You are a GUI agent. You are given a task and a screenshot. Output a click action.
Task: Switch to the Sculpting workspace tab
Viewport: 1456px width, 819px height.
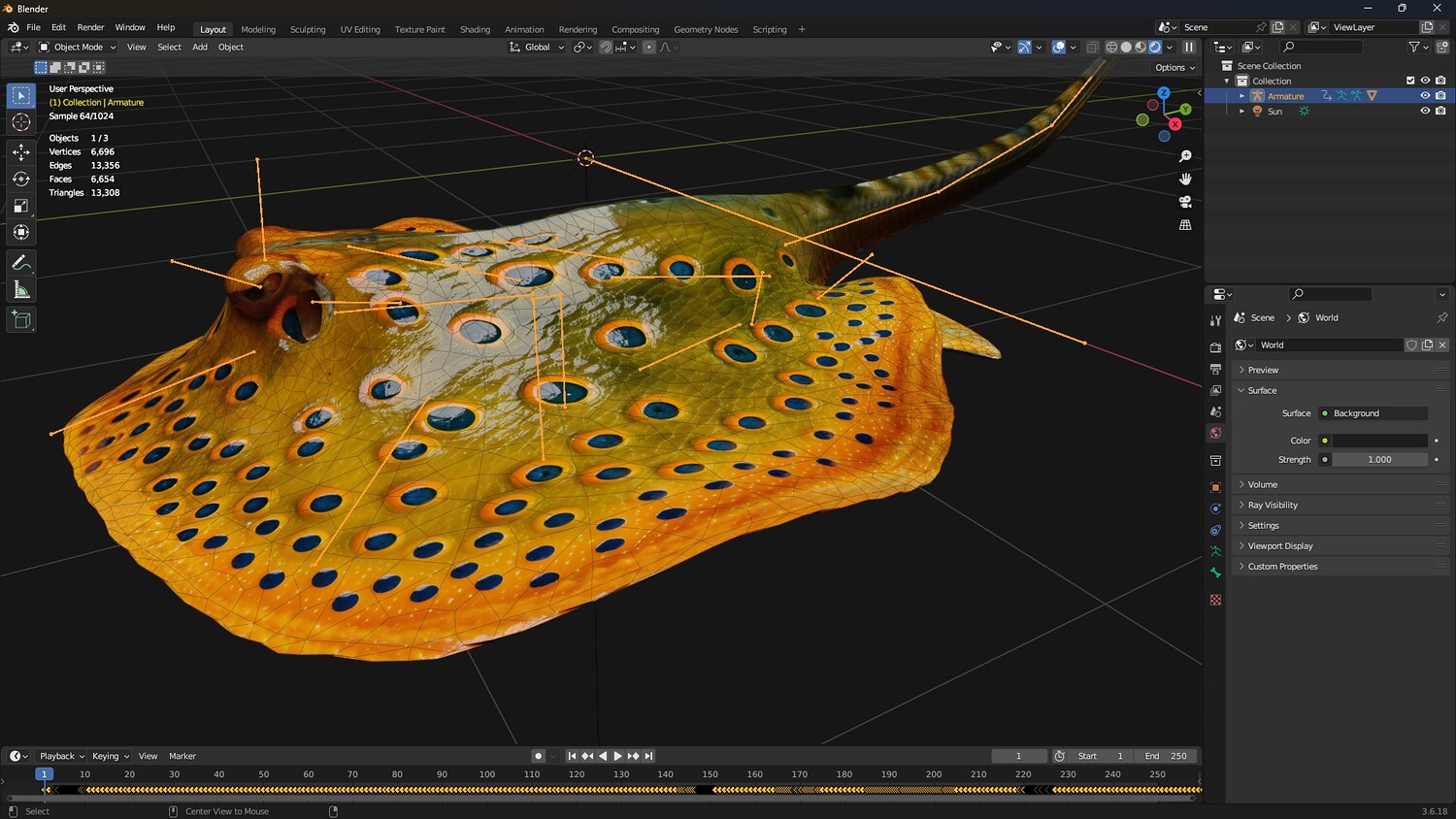click(x=308, y=29)
